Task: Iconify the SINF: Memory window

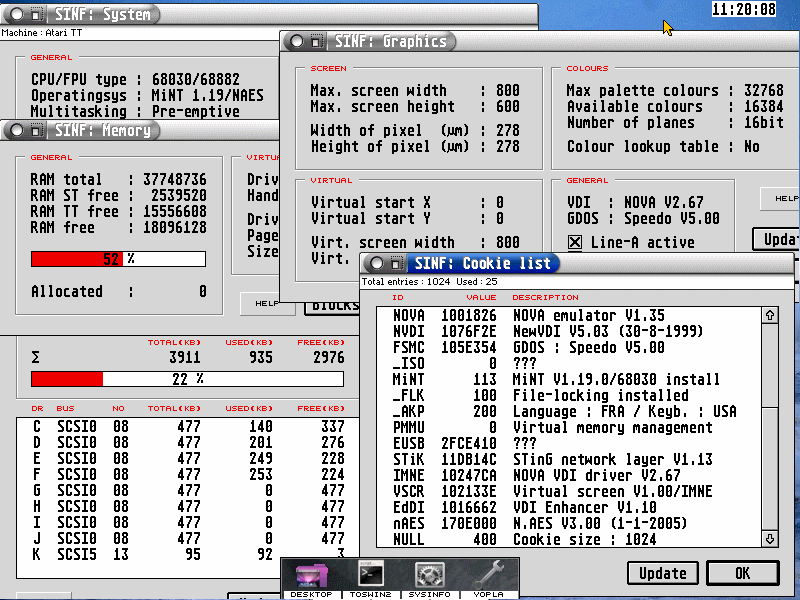Action: point(35,131)
